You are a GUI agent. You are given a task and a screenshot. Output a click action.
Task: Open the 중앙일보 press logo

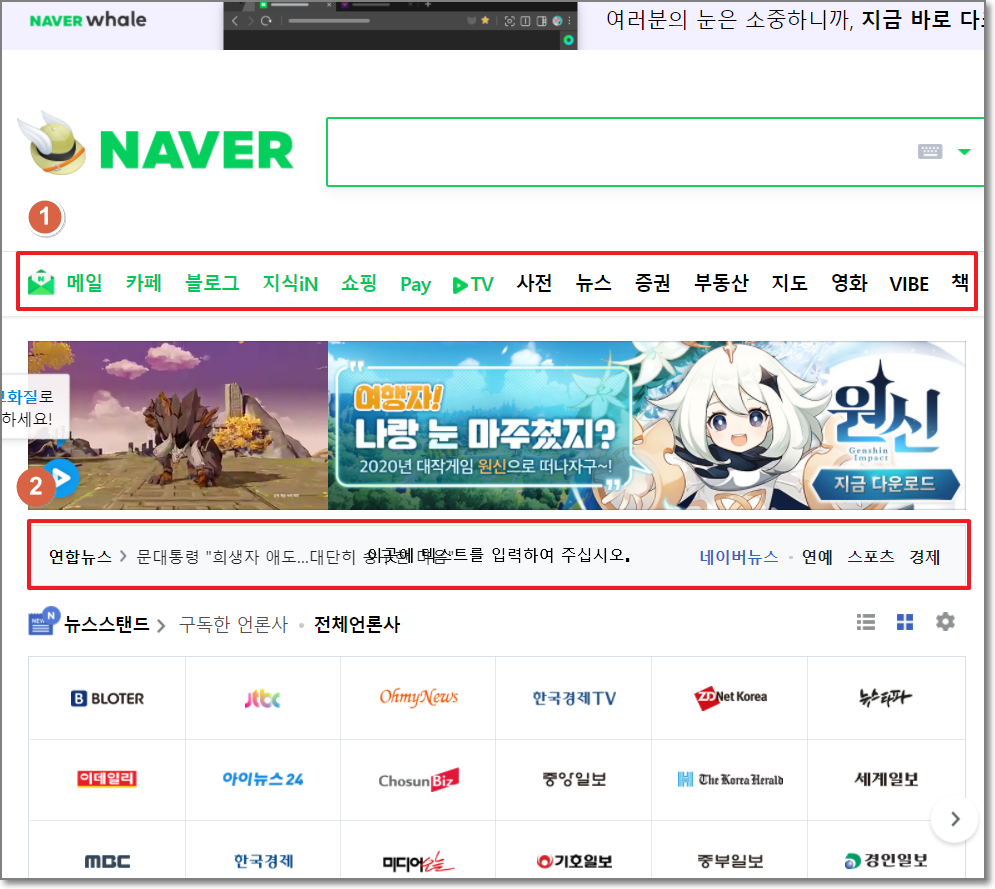click(574, 779)
